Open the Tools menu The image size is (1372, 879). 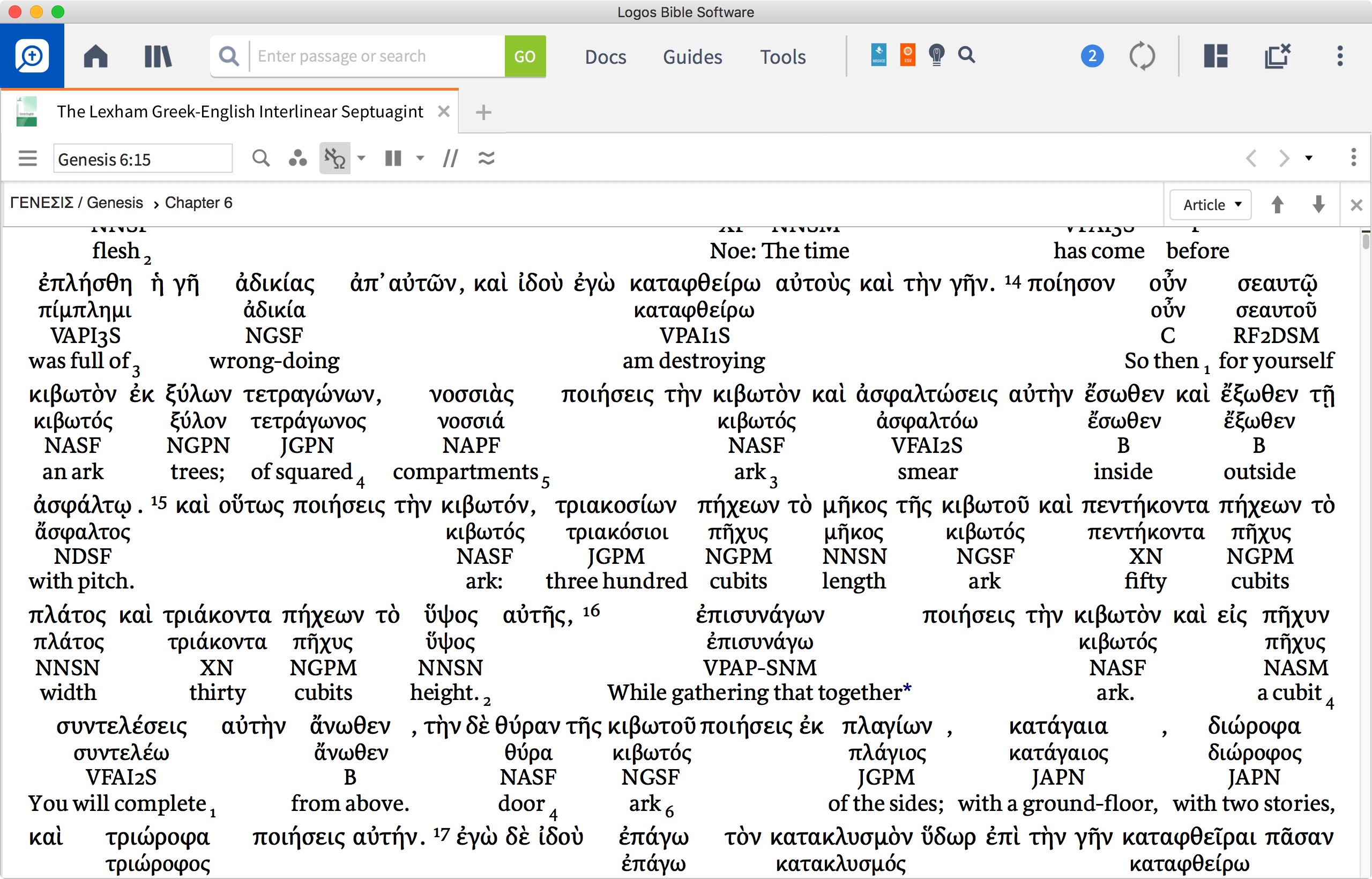click(x=782, y=56)
